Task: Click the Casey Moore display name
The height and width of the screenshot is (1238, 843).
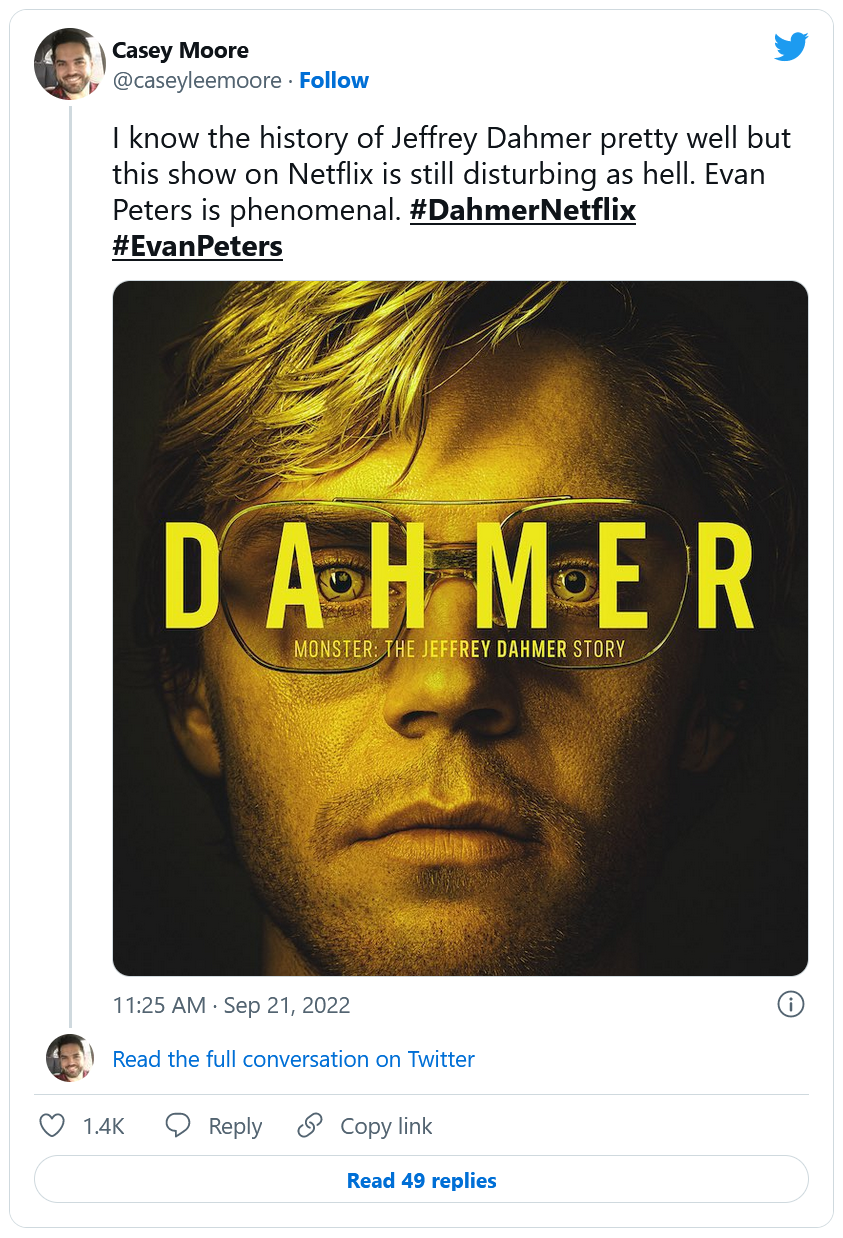Action: pyautogui.click(x=180, y=50)
